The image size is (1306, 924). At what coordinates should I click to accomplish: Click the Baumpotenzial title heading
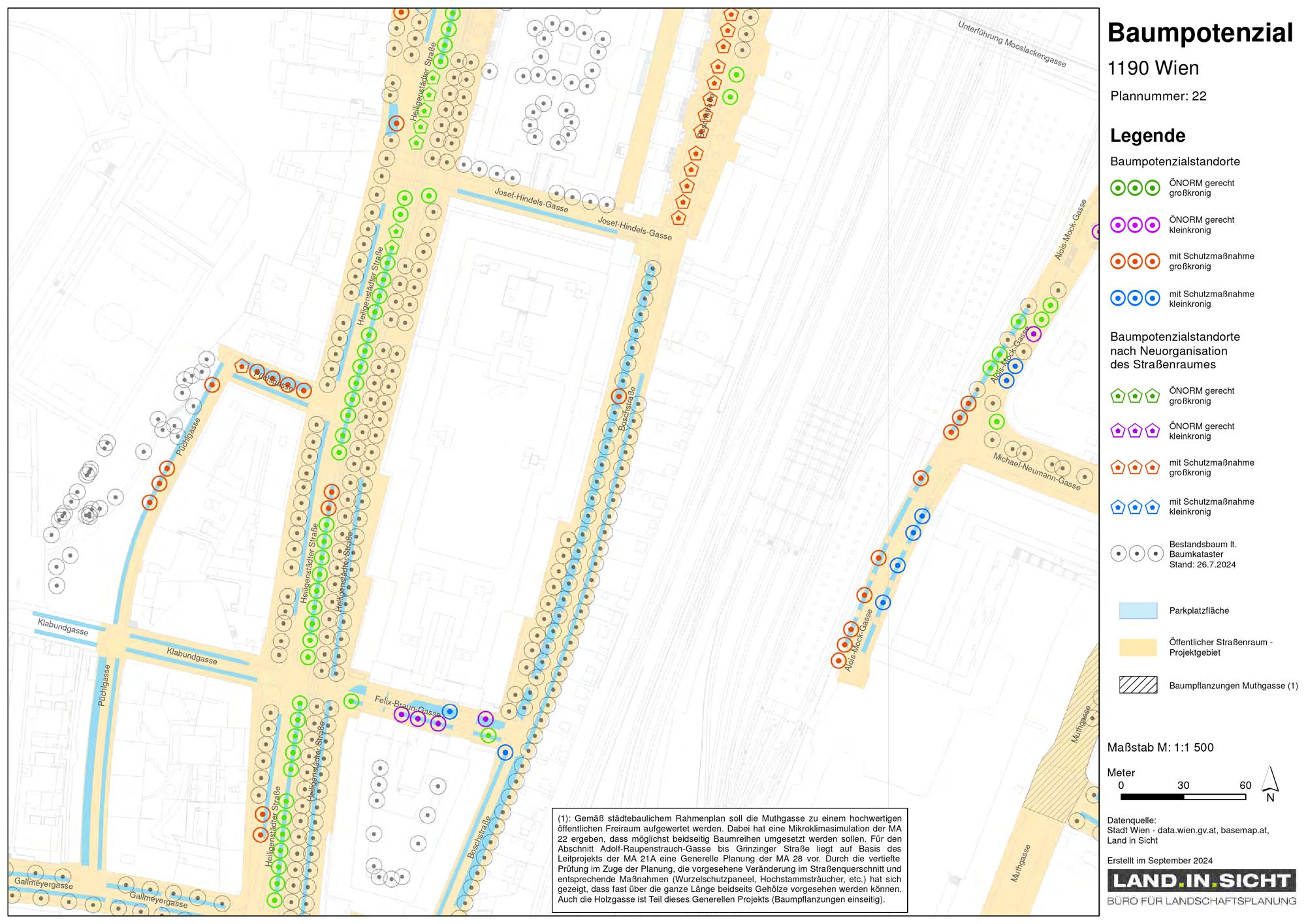pos(1200,33)
